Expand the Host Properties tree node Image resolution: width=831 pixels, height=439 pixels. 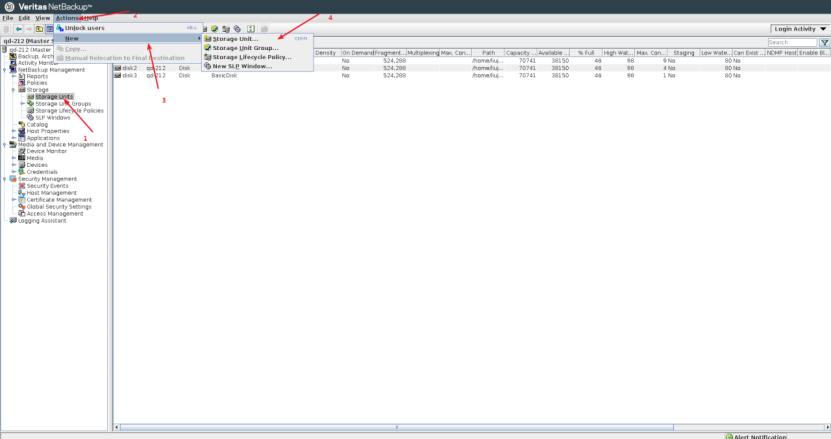coord(14,131)
